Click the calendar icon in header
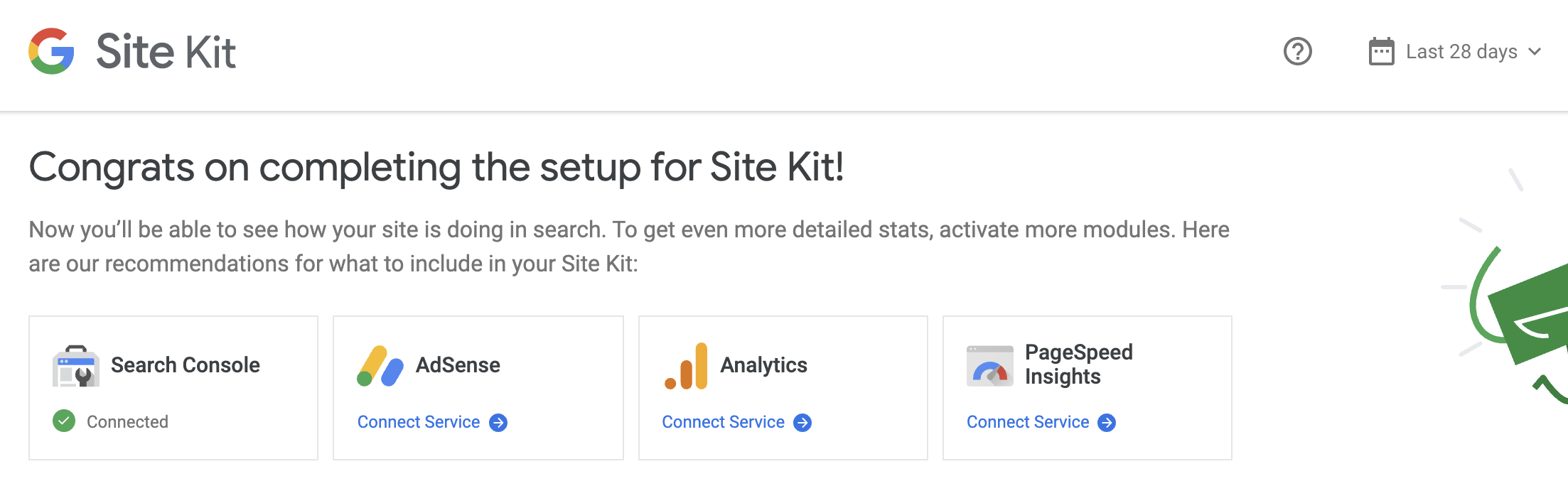1568x486 pixels. click(x=1381, y=51)
